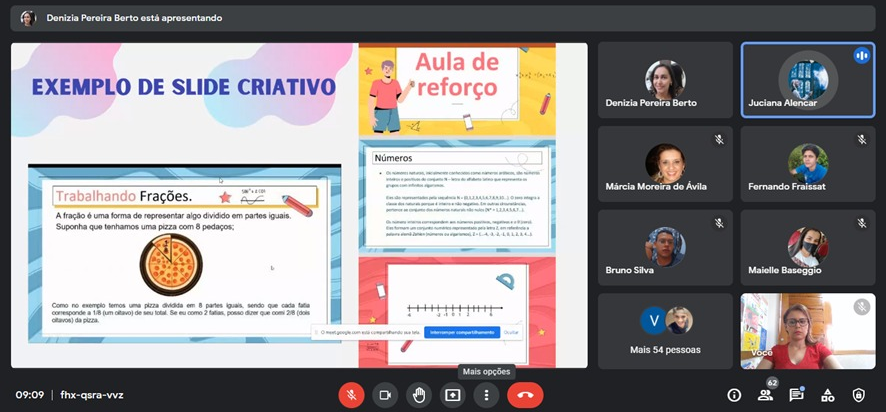The image size is (886, 412).
Task: Click muted mic icon on Bruno Silva's tile
Action: click(x=719, y=223)
